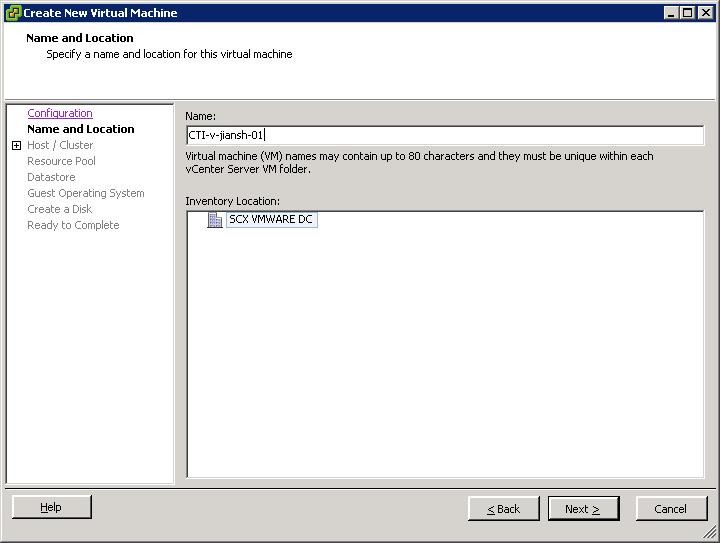Screen dimensions: 720x543
Task: Click the Guest Operating System step
Action: click(86, 193)
